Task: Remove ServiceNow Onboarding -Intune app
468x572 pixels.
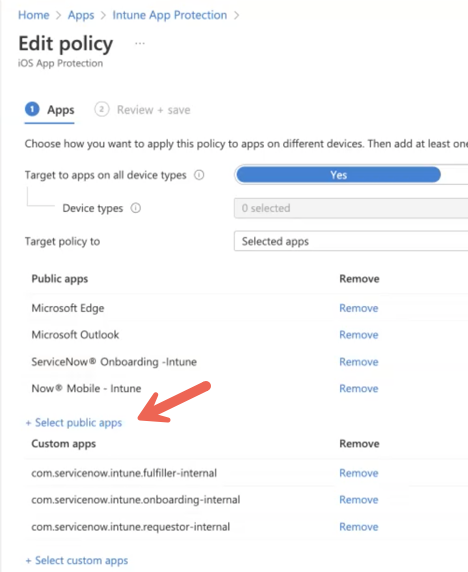Action: click(x=359, y=362)
